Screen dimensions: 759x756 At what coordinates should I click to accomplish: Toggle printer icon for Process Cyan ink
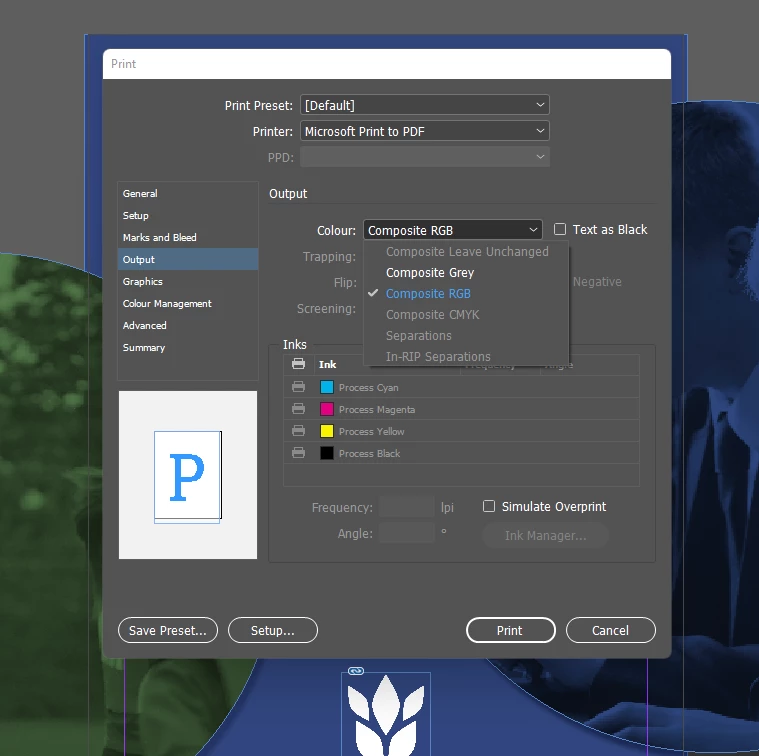(x=298, y=387)
